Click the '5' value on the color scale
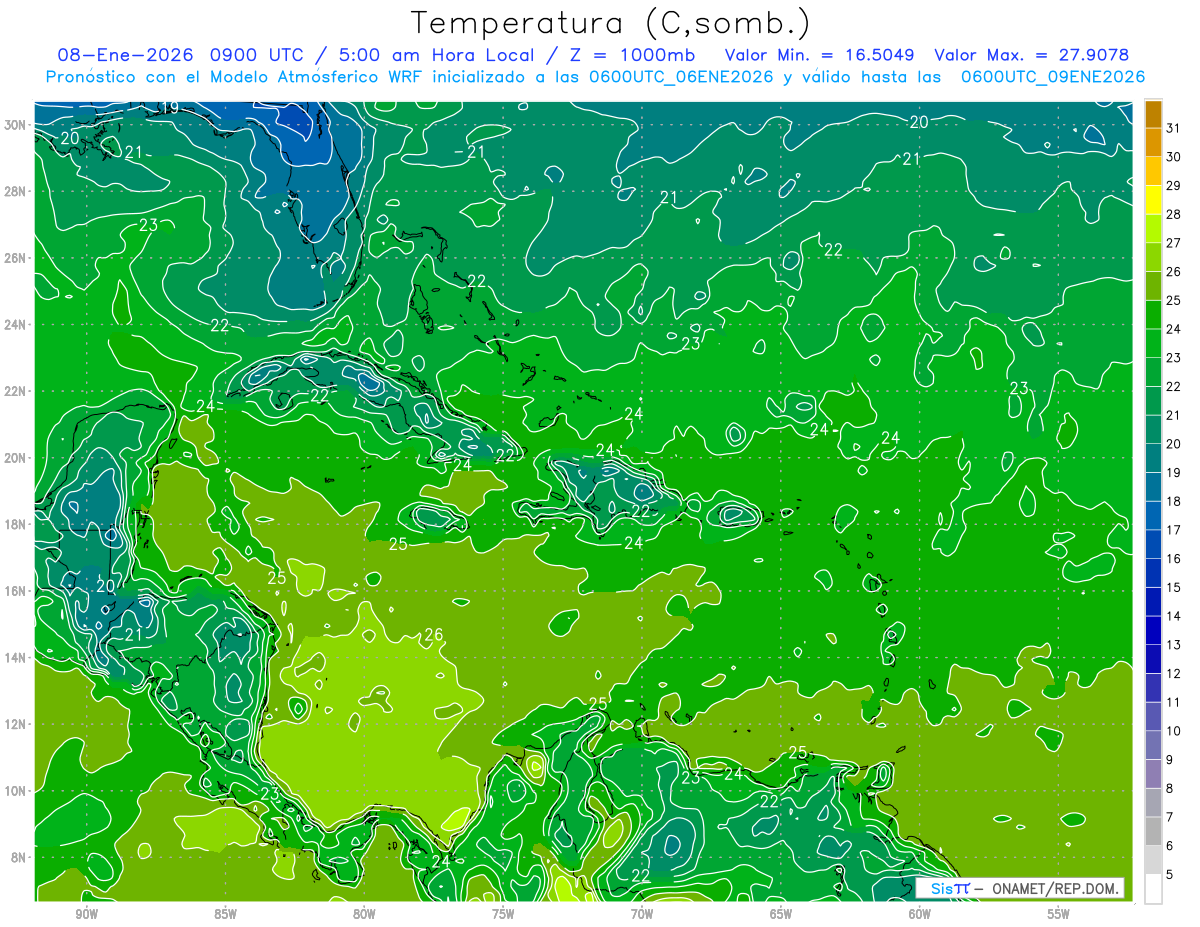1200x927 pixels. coord(1170,875)
